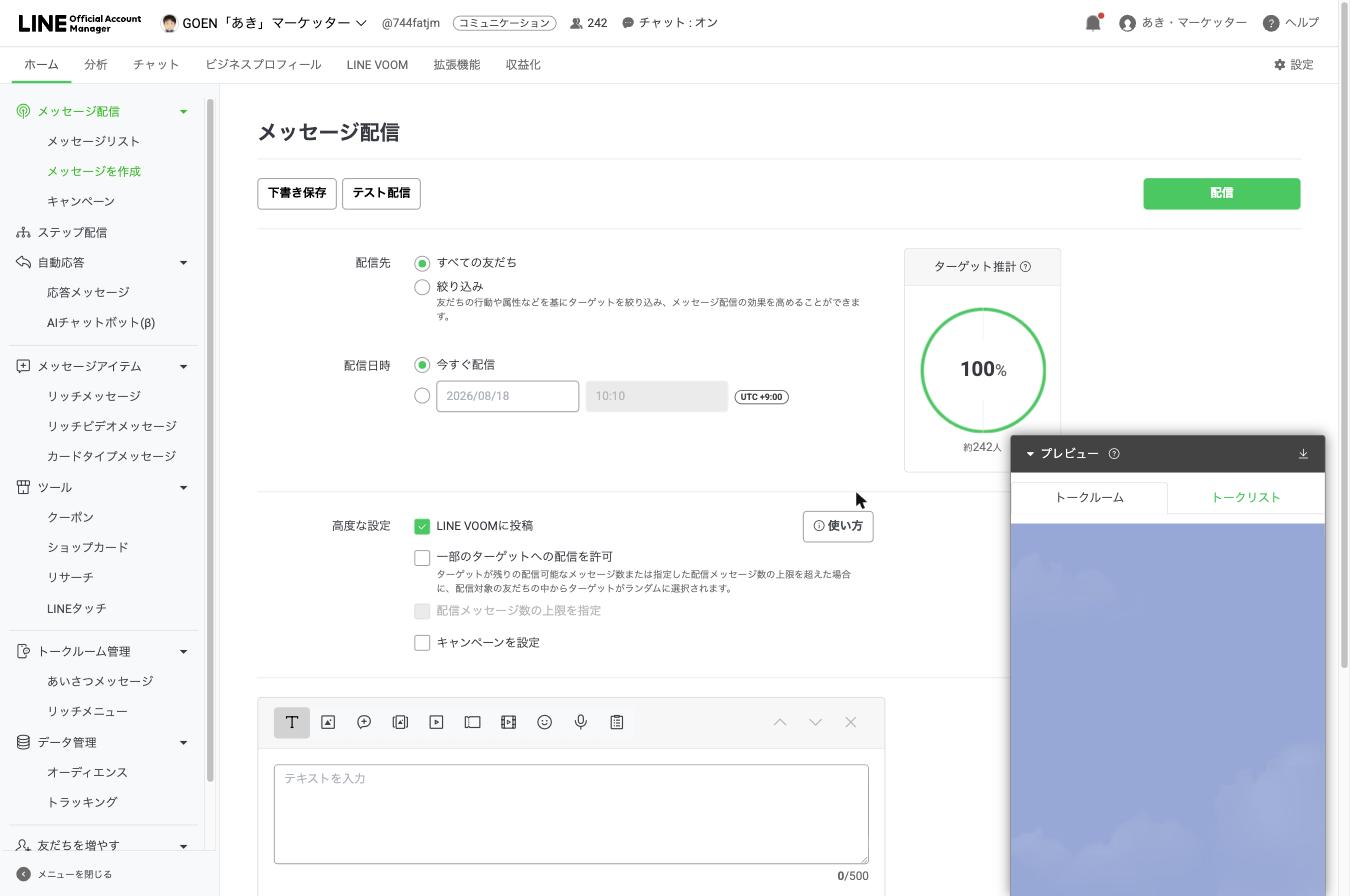Switch preview to トークリスト tab
Image resolution: width=1350 pixels, height=896 pixels.
(1246, 497)
